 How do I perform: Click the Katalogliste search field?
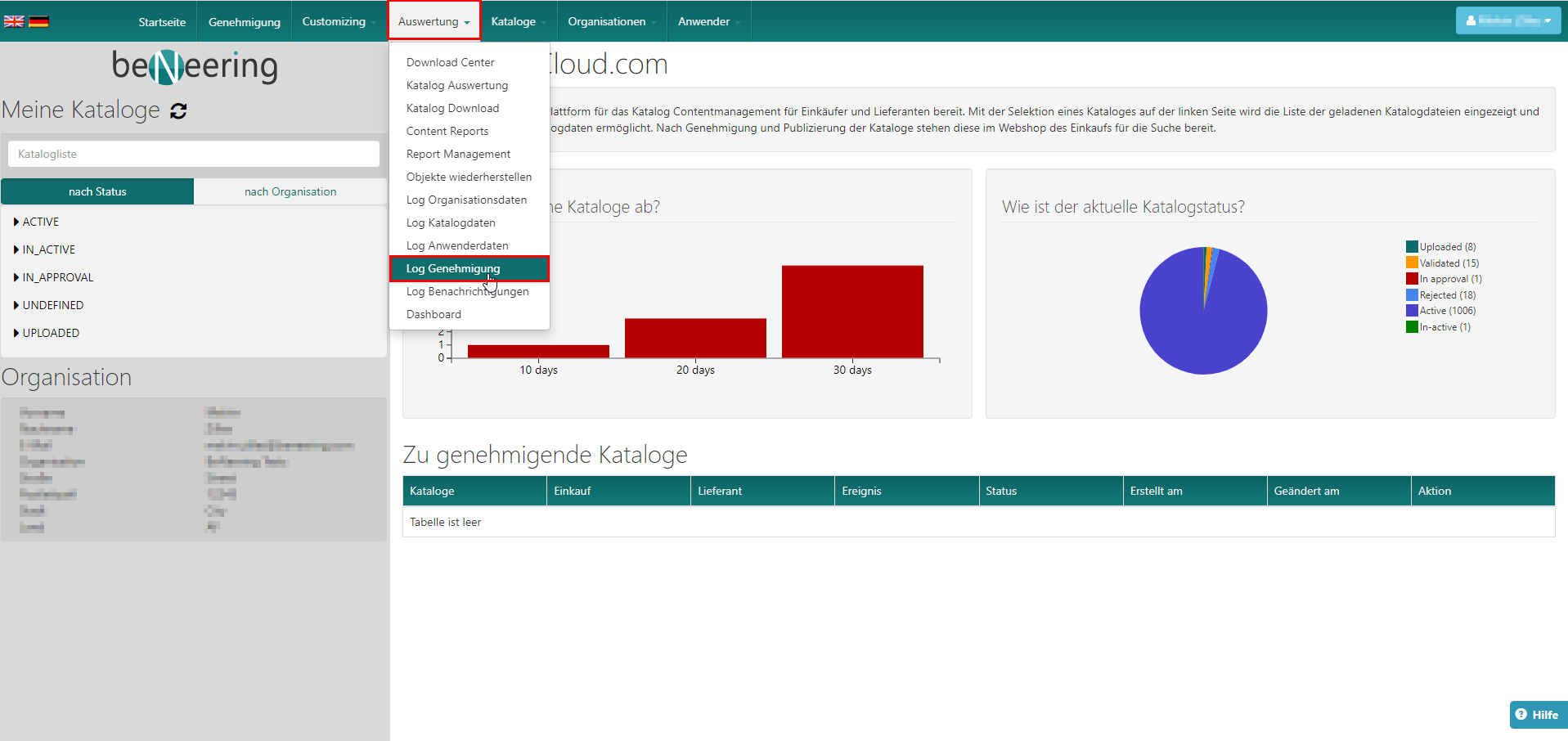[194, 154]
